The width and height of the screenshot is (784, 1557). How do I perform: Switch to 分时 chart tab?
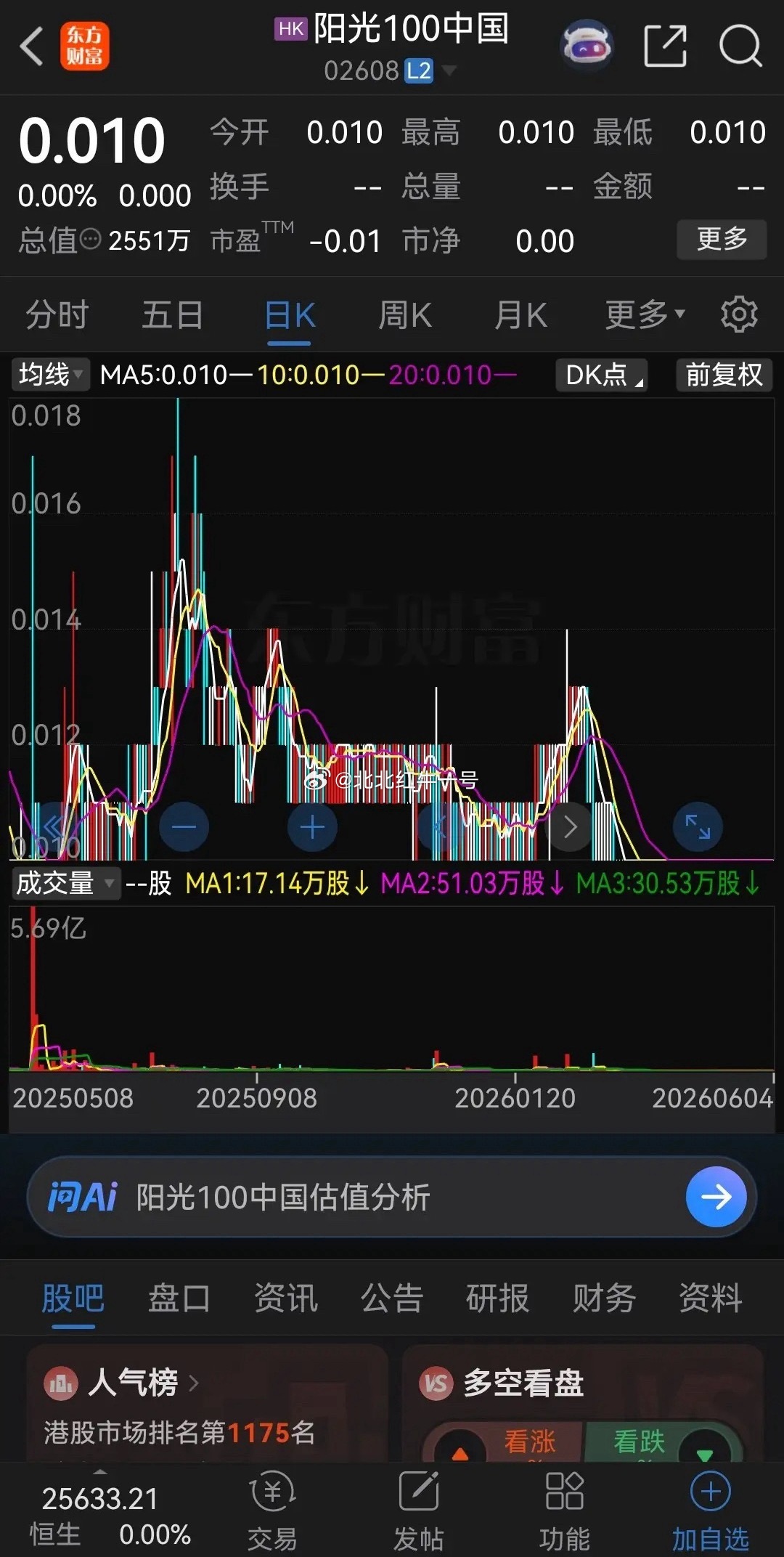[57, 315]
